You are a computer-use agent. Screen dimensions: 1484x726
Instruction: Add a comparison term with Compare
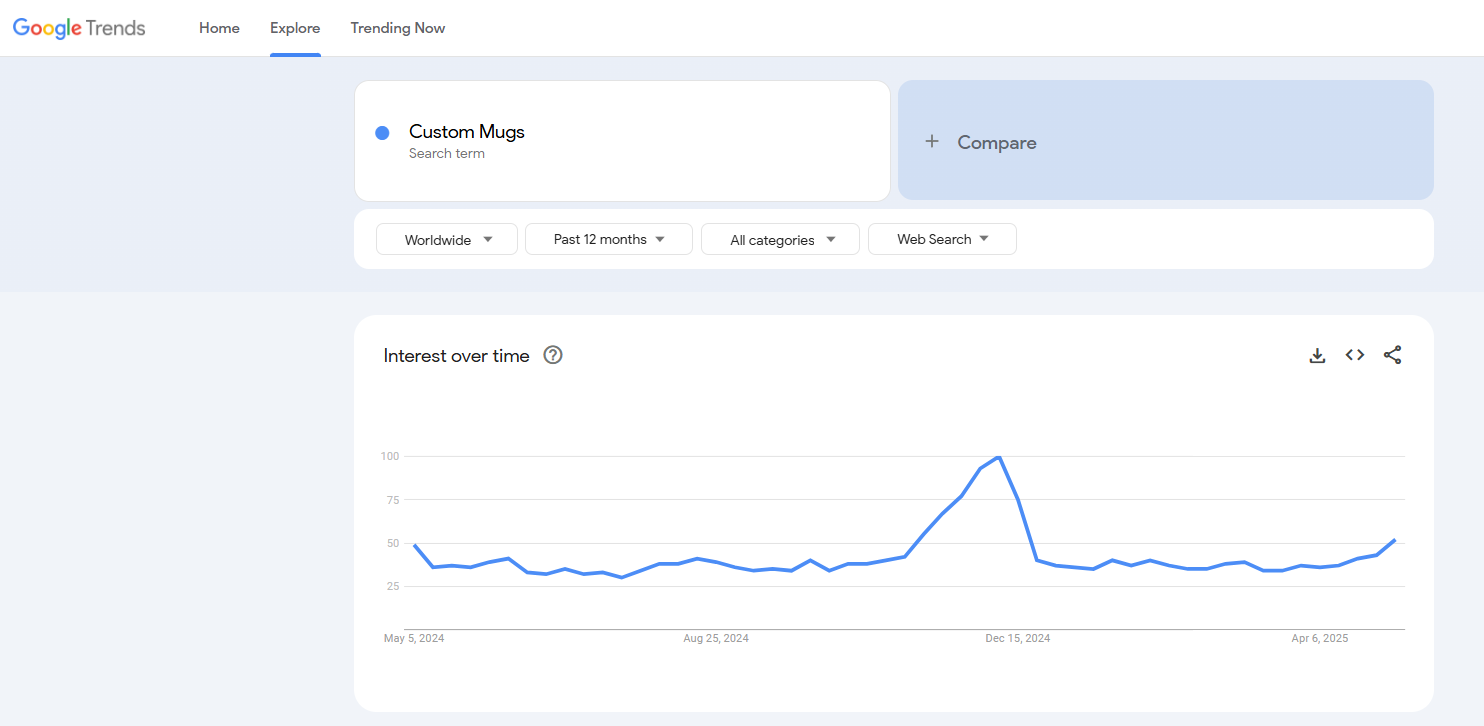(1166, 140)
